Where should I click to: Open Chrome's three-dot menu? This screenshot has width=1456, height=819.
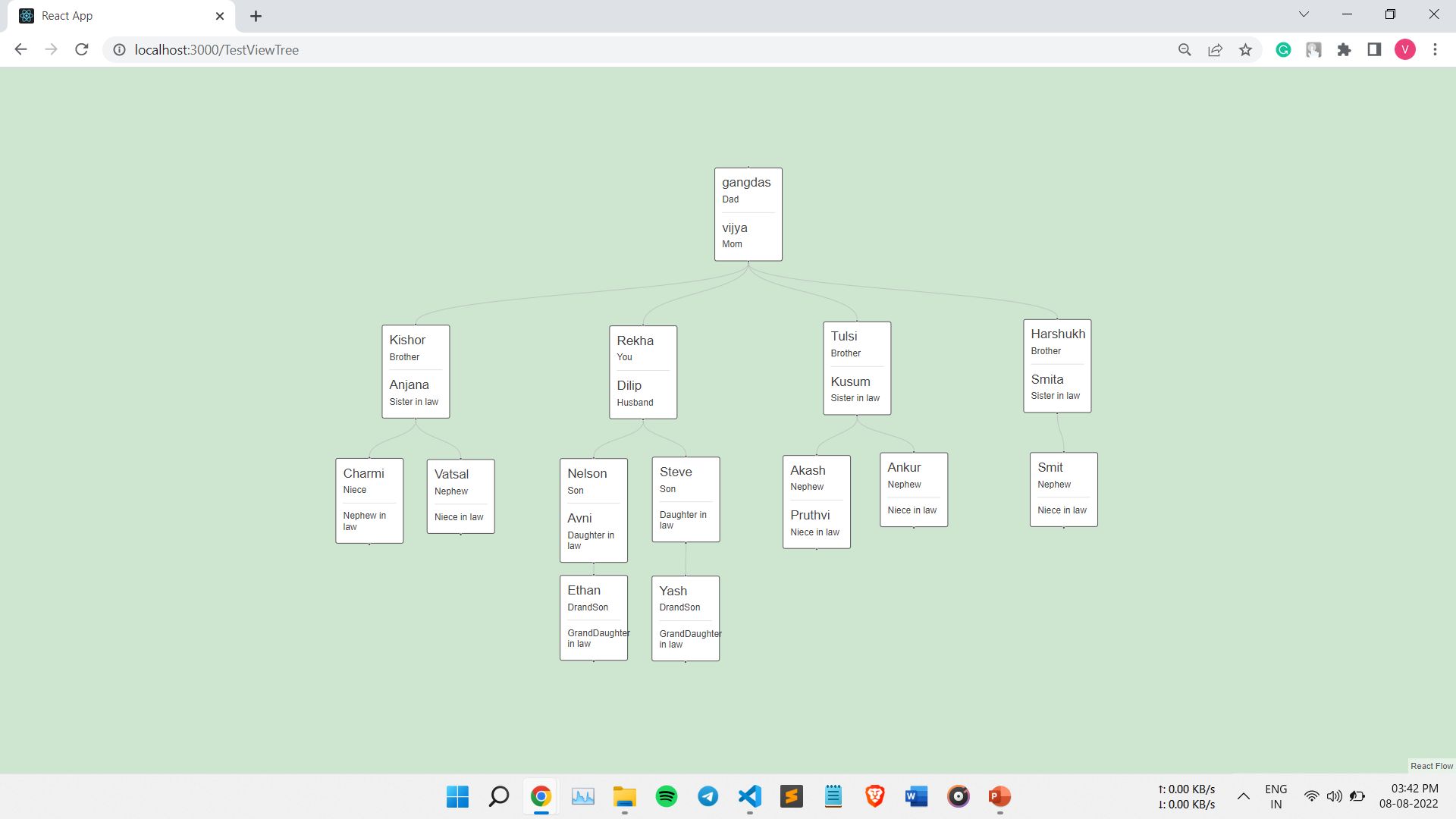tap(1435, 49)
